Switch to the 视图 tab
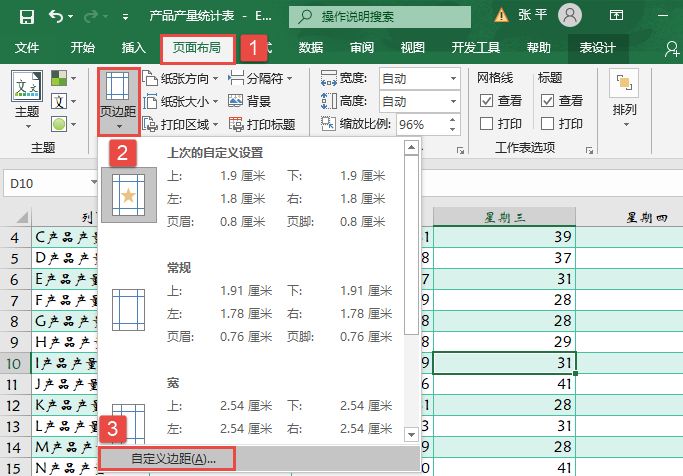Screen dimensions: 683x476 [413, 47]
